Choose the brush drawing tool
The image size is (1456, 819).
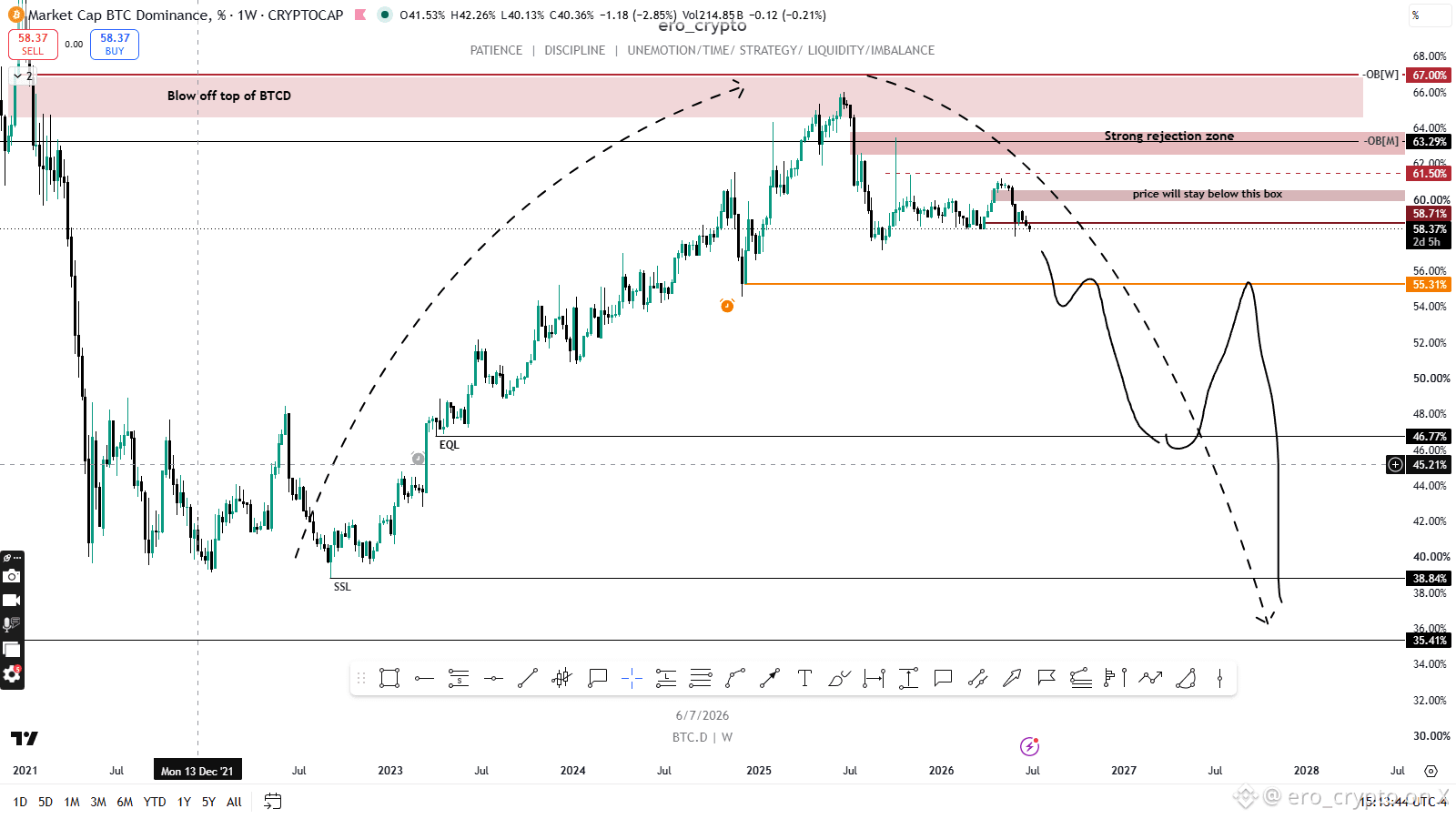[x=839, y=678]
